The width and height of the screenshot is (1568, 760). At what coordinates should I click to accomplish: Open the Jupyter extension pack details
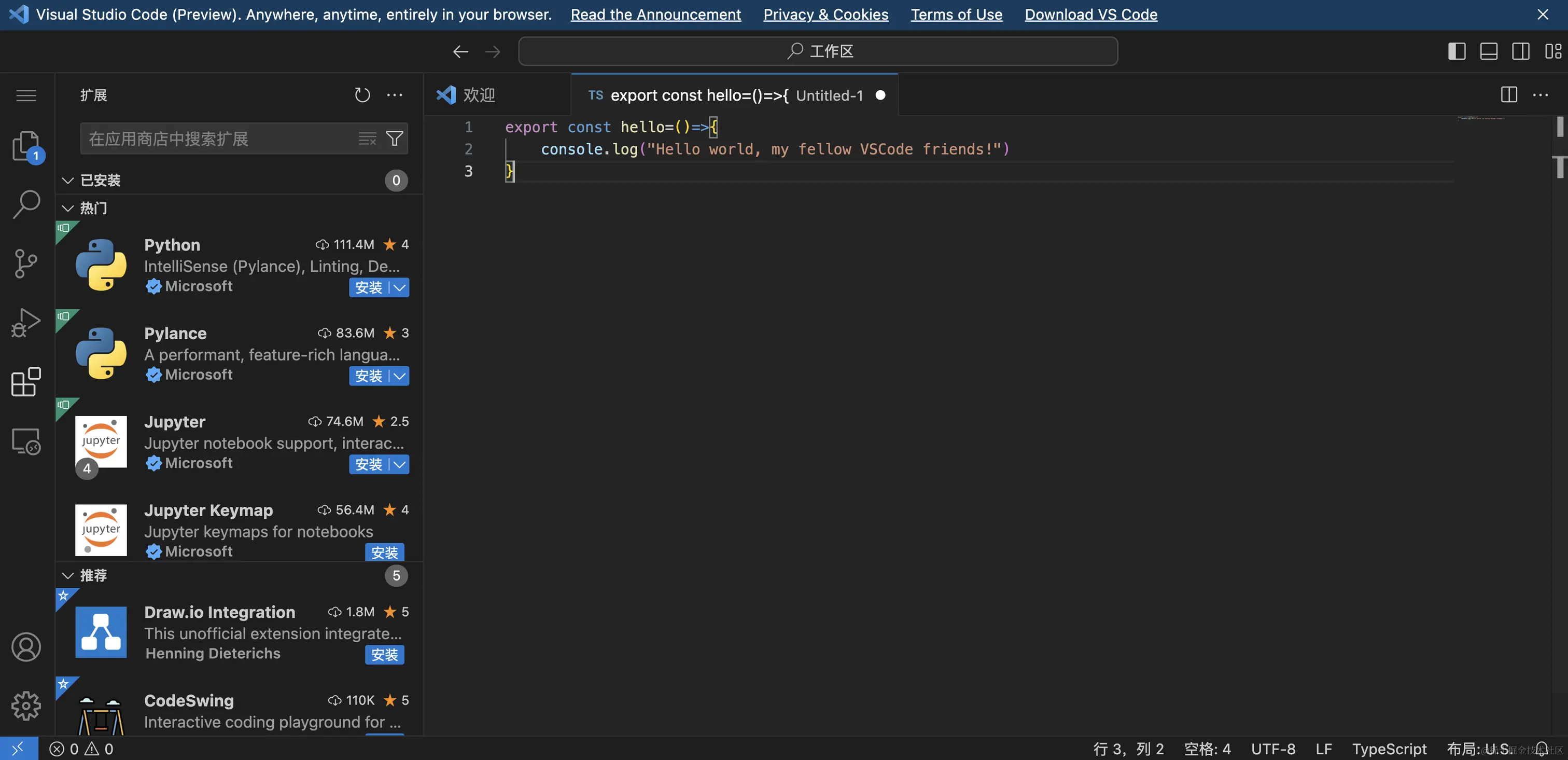pyautogui.click(x=239, y=442)
